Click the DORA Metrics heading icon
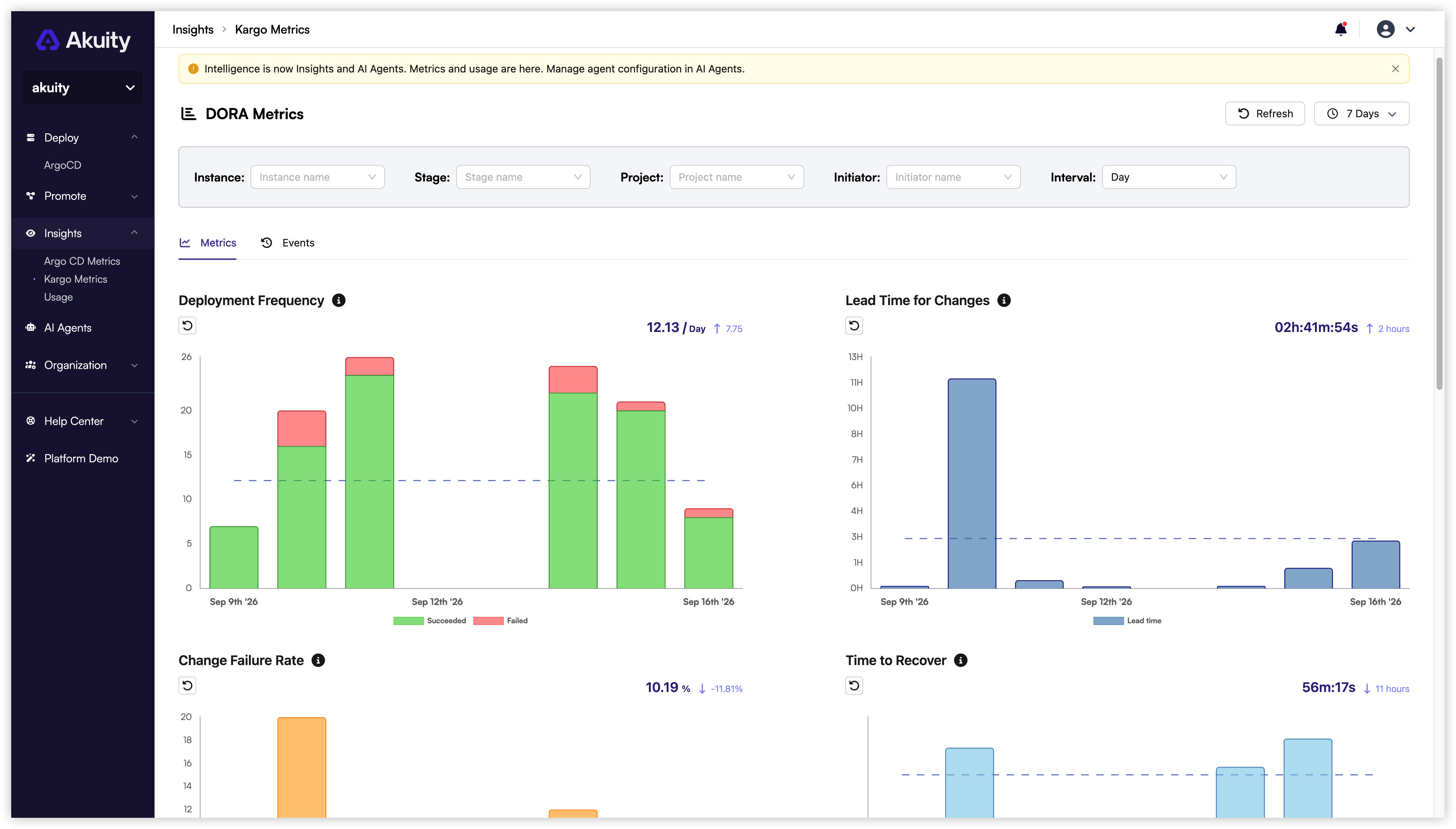 pyautogui.click(x=189, y=114)
